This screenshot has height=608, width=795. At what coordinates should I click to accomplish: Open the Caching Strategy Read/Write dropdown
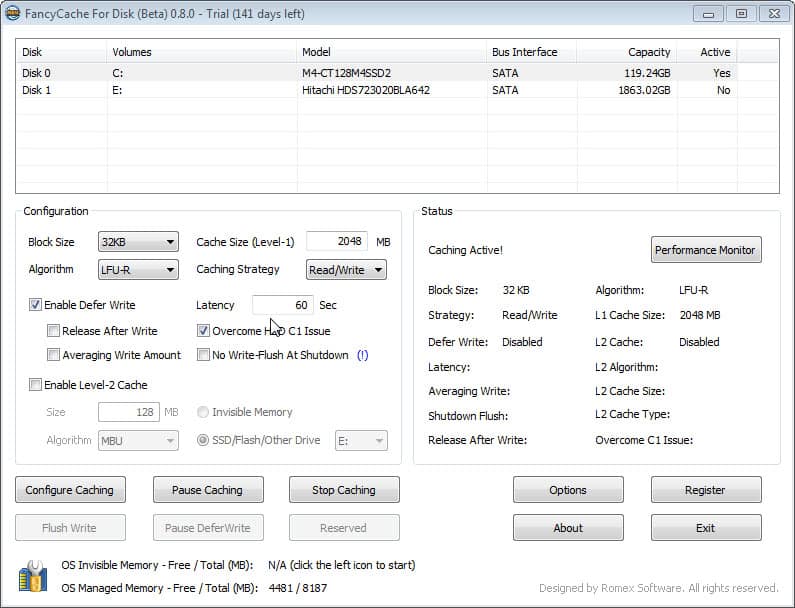tap(346, 270)
